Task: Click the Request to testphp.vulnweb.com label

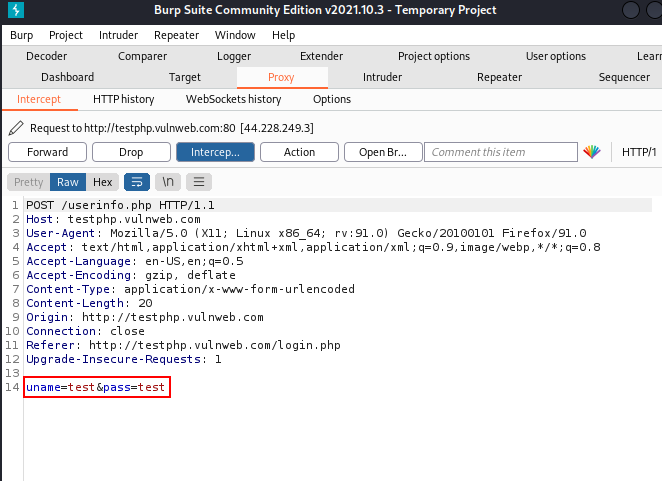Action: 172,128
